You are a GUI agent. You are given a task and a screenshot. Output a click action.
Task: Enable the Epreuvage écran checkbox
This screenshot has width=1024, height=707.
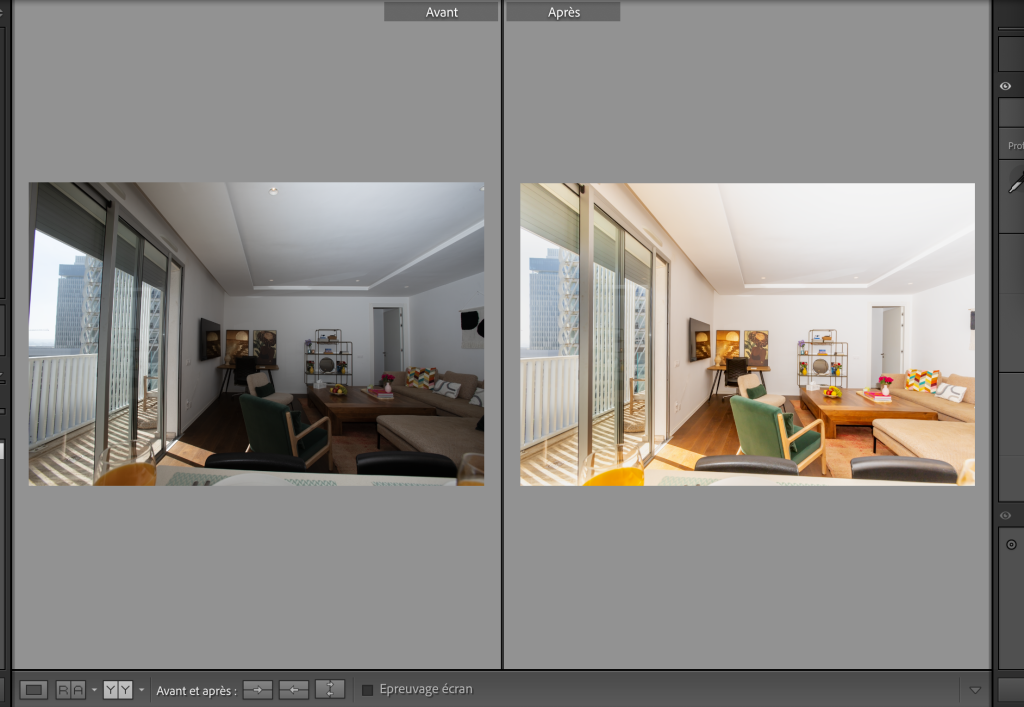click(x=367, y=690)
